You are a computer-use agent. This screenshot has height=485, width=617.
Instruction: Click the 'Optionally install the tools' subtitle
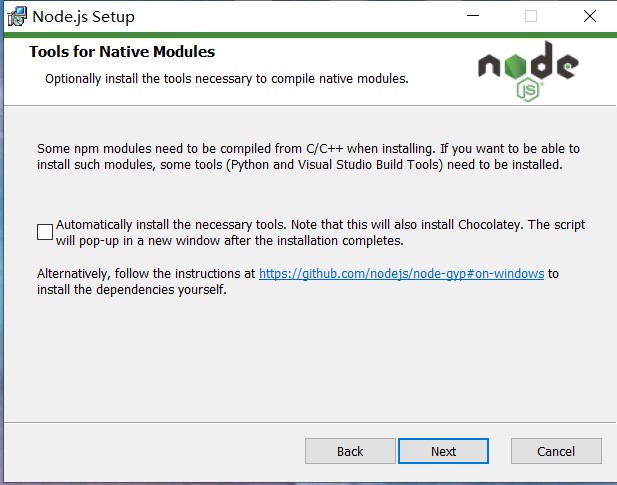227,79
